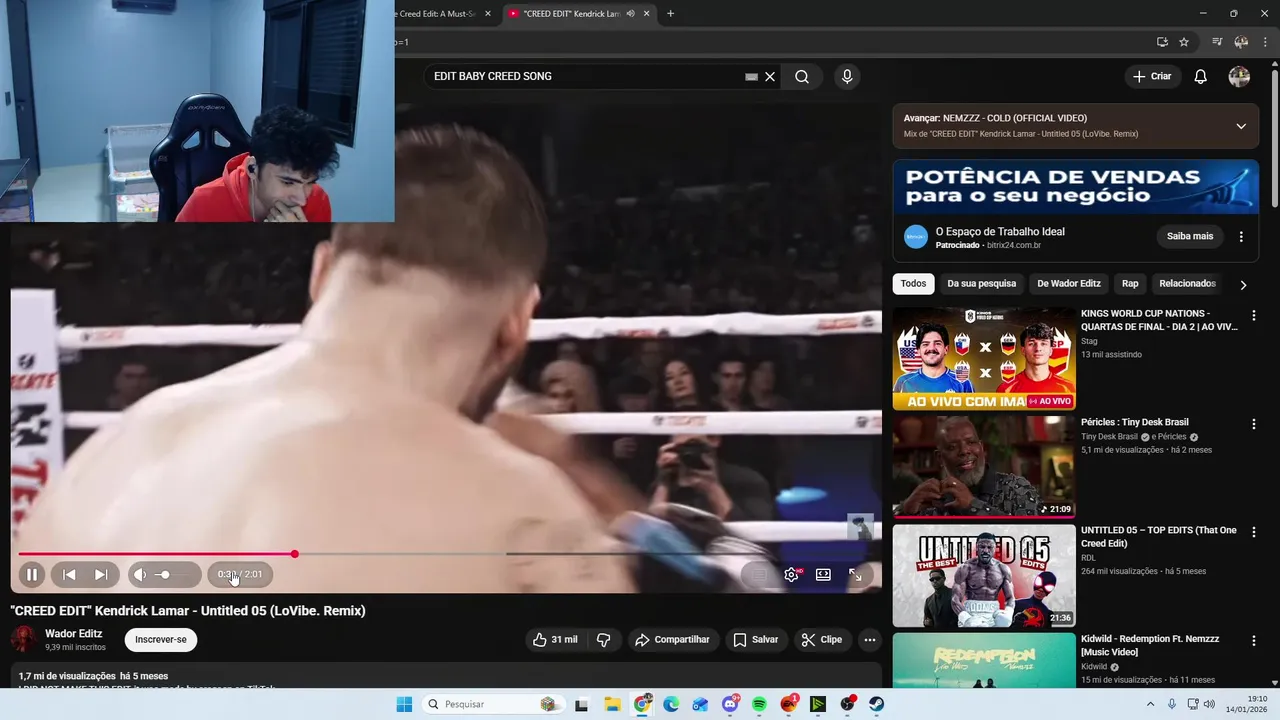Open Spotify from the taskbar
1280x720 pixels.
[x=759, y=704]
